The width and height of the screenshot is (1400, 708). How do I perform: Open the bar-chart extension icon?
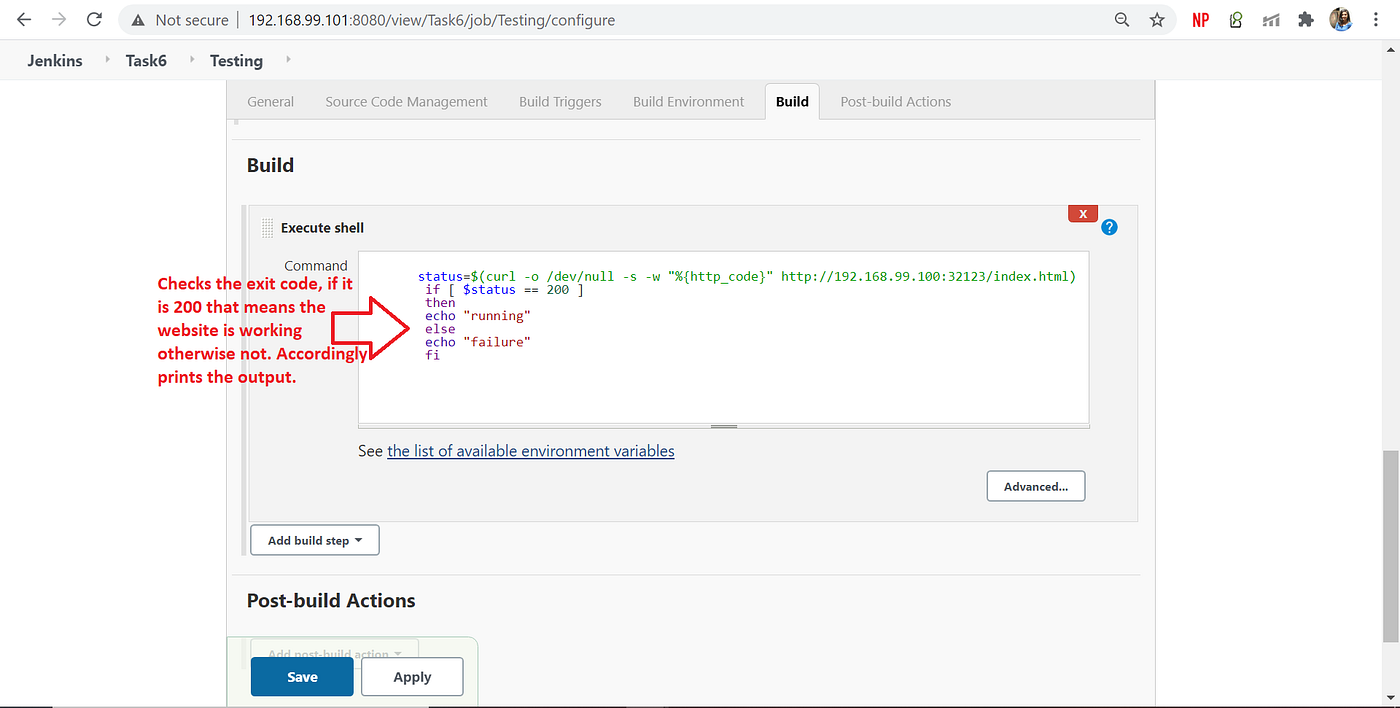tap(1271, 20)
